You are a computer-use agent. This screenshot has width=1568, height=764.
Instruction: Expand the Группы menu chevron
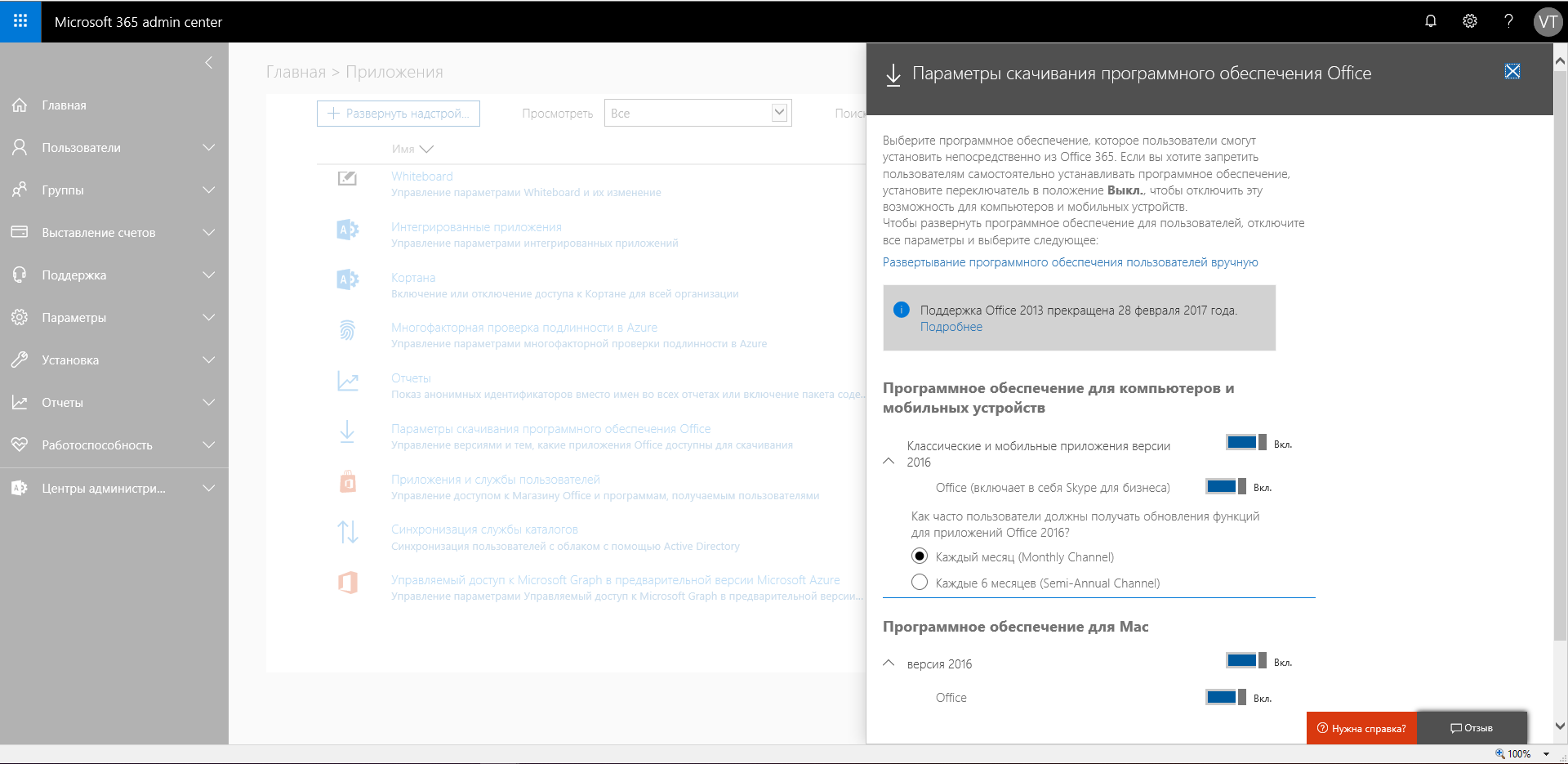(x=209, y=190)
